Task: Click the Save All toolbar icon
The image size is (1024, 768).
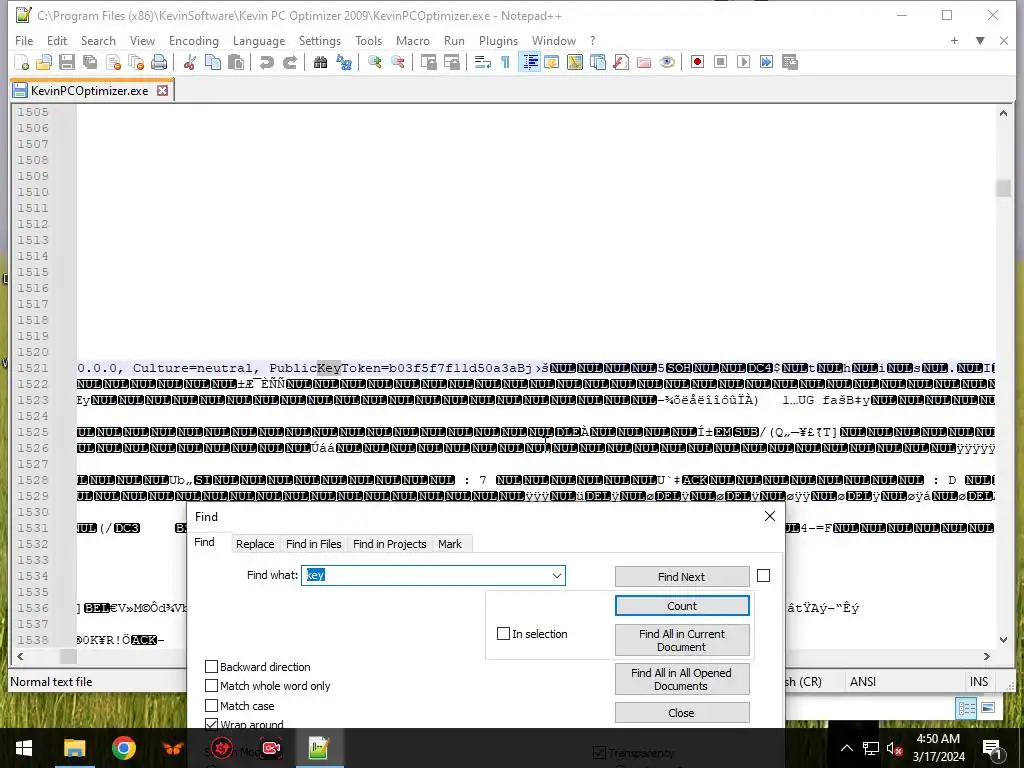Action: 90,62
